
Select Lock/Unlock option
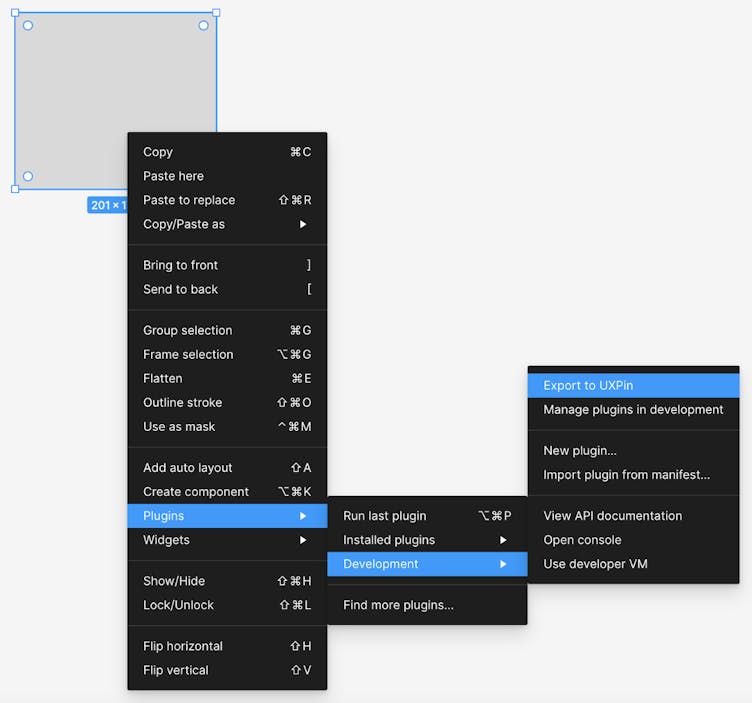pos(227,605)
